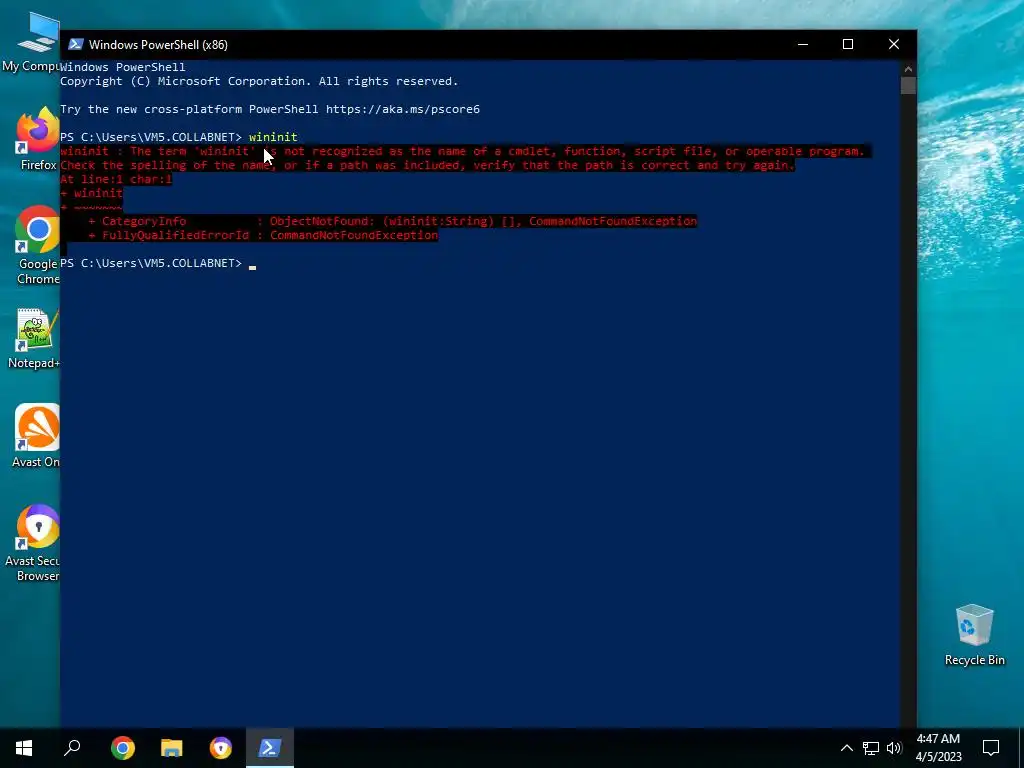Select the Notepad++ desktop shortcut
The height and width of the screenshot is (768, 1024).
pyautogui.click(x=34, y=339)
